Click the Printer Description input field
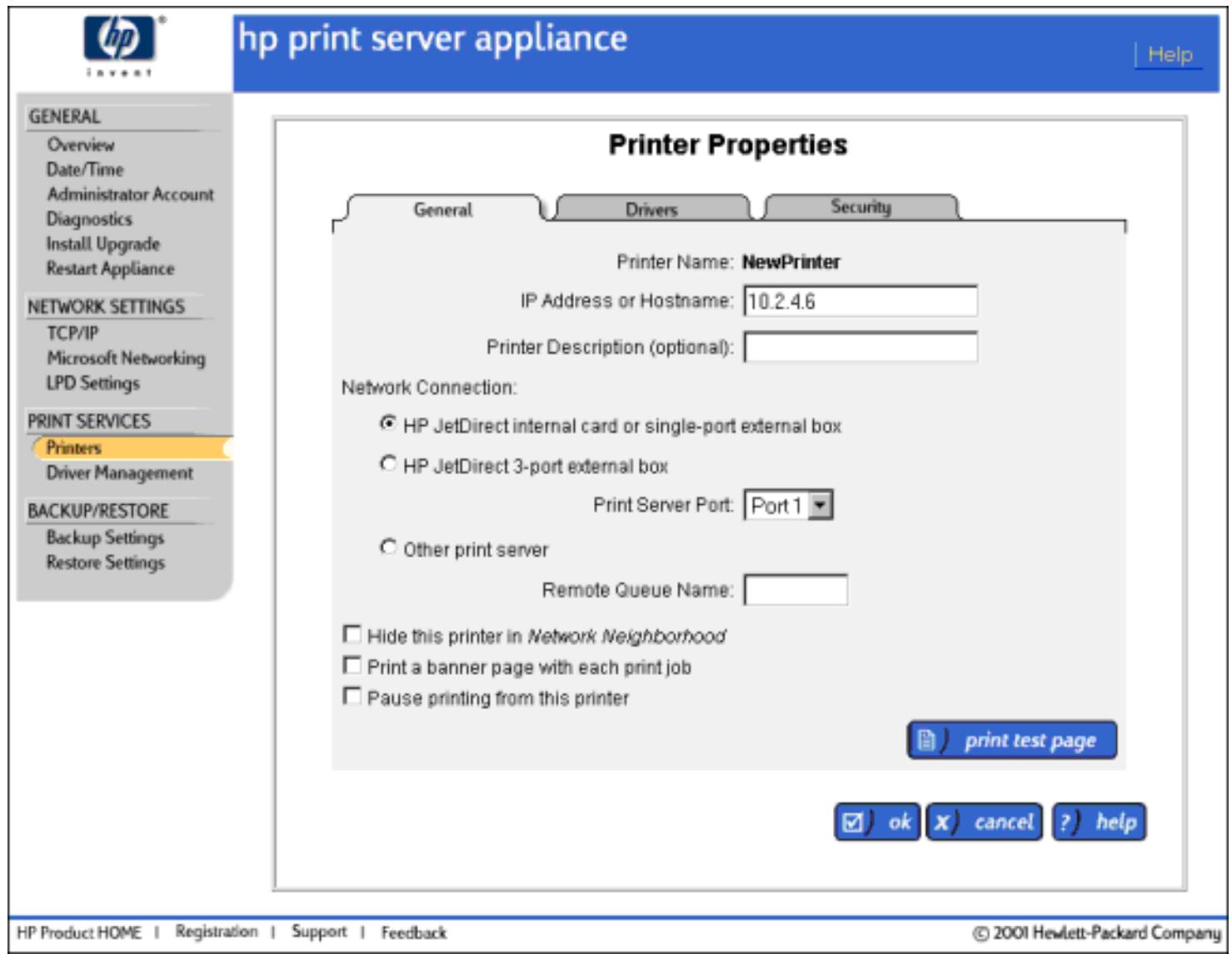Image resolution: width=1232 pixels, height=954 pixels. point(860,347)
